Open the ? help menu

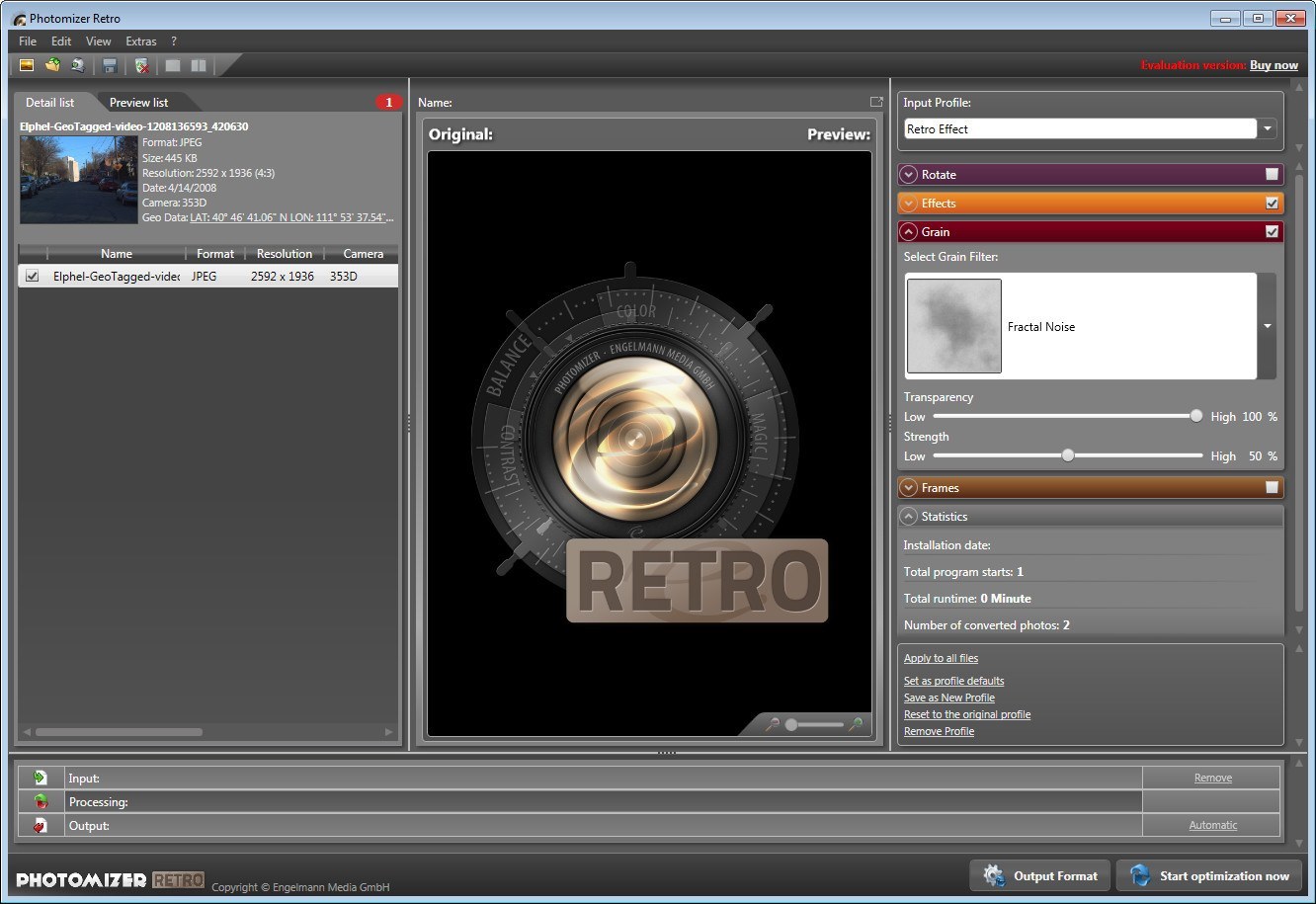[174, 41]
